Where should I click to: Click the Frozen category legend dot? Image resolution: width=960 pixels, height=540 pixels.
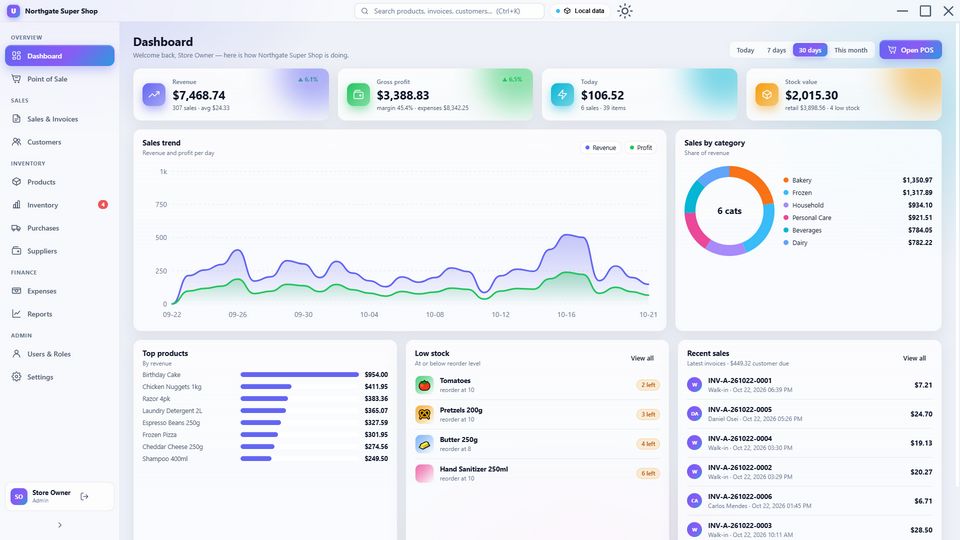786,192
